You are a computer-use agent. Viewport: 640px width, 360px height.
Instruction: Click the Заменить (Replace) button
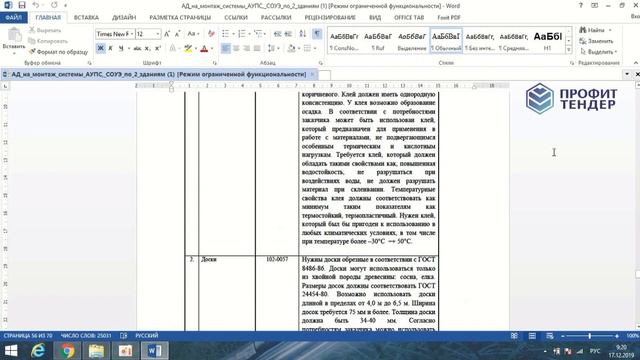point(596,41)
